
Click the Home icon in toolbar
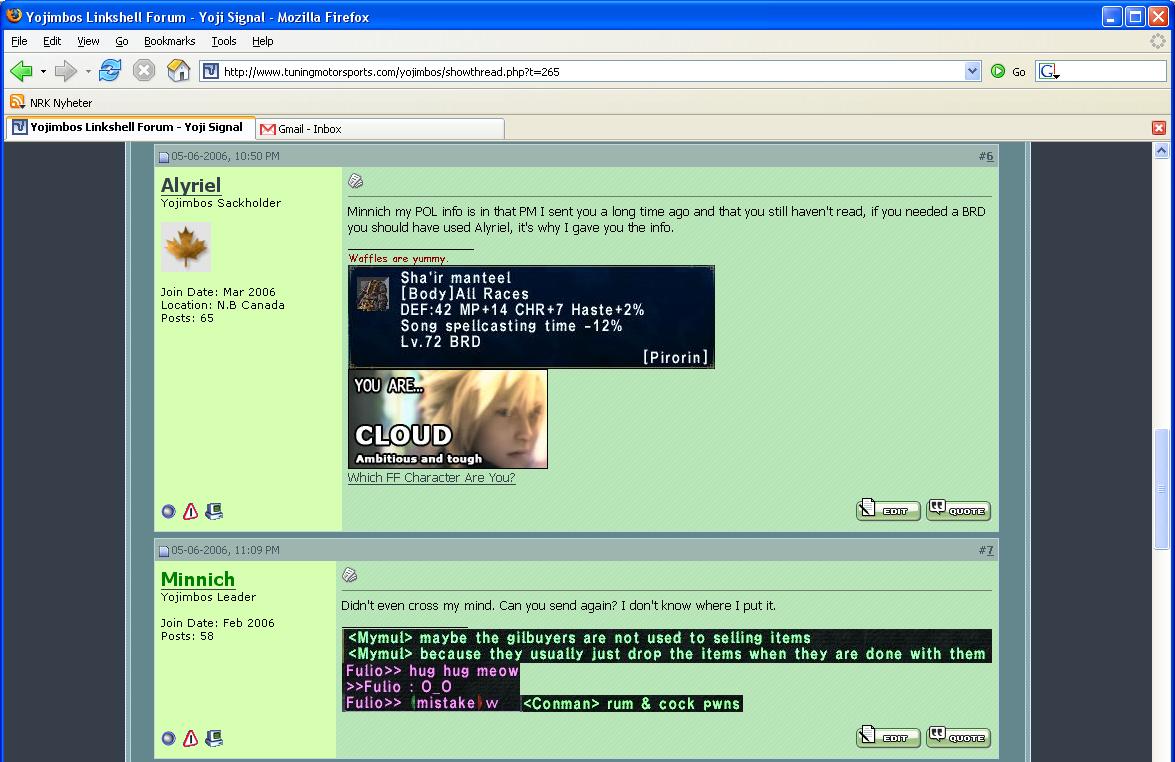[x=178, y=71]
